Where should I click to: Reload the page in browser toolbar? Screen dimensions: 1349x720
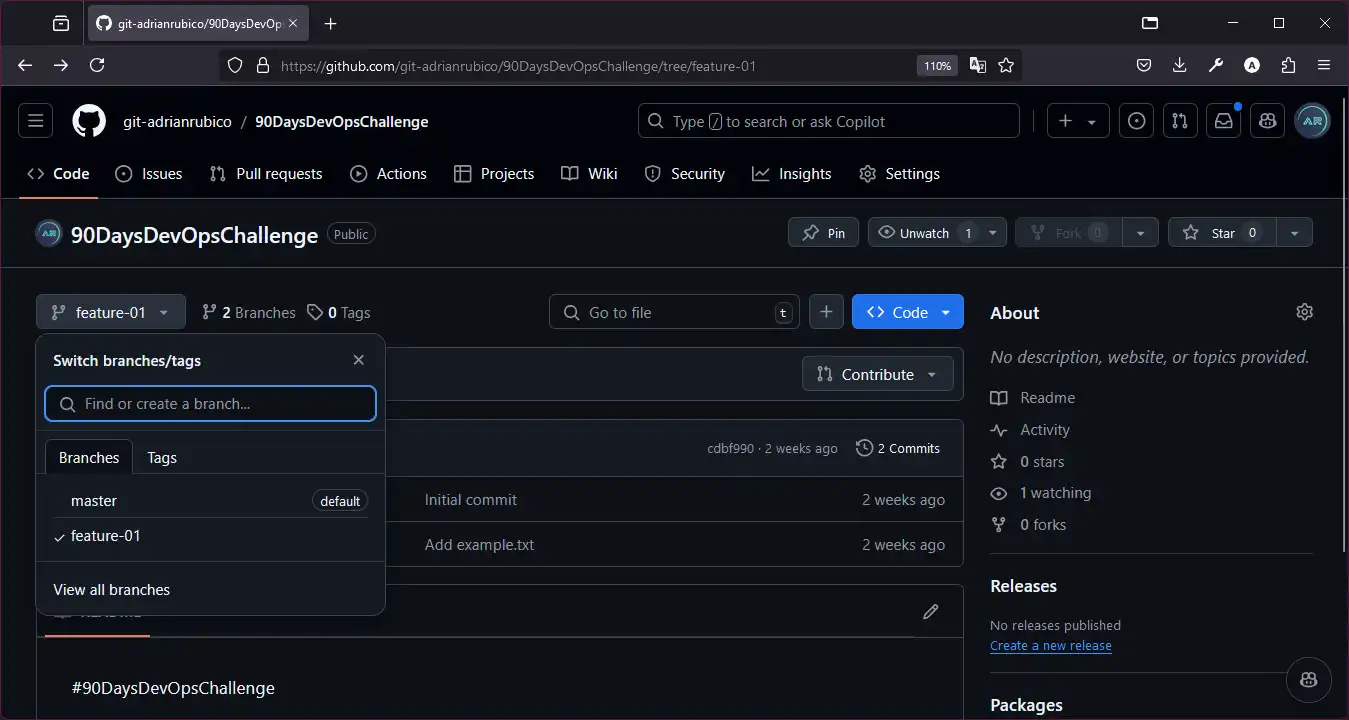97,65
